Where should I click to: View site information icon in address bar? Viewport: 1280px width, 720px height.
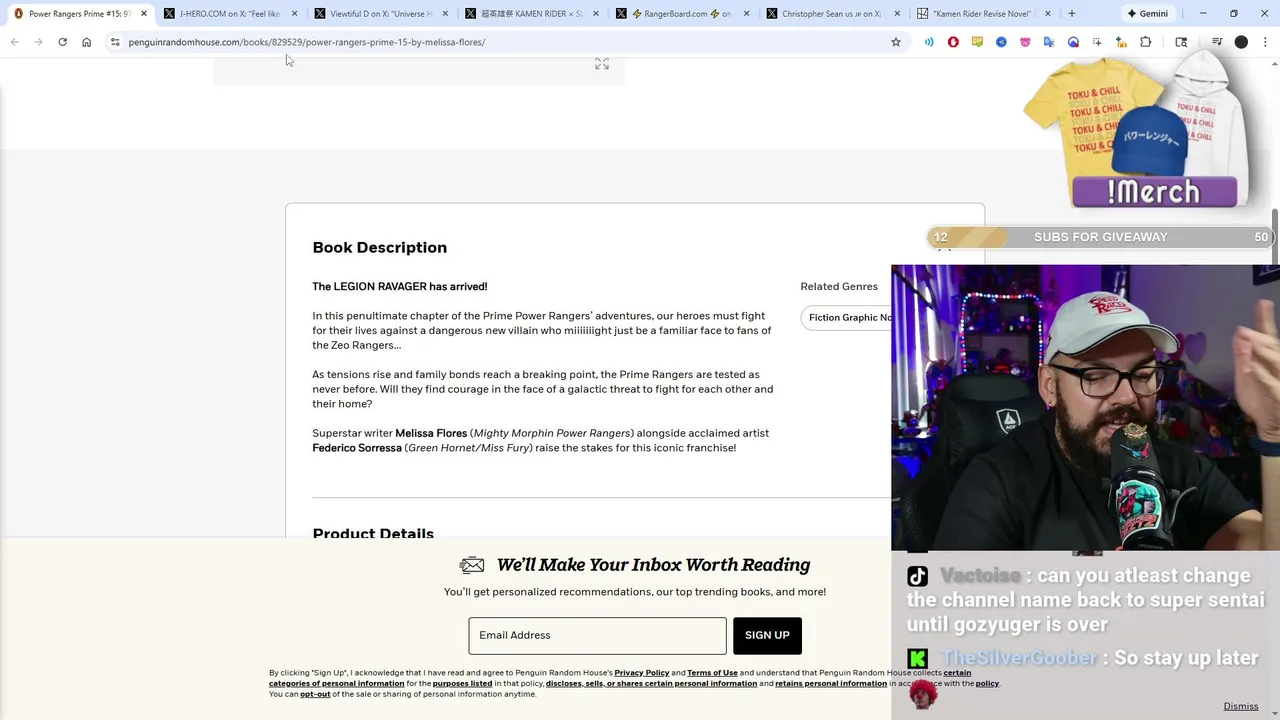[115, 42]
